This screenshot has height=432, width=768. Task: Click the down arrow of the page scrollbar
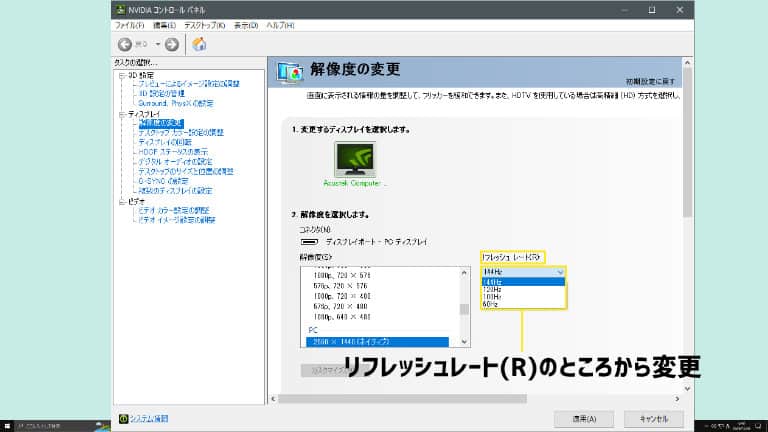tap(687, 389)
